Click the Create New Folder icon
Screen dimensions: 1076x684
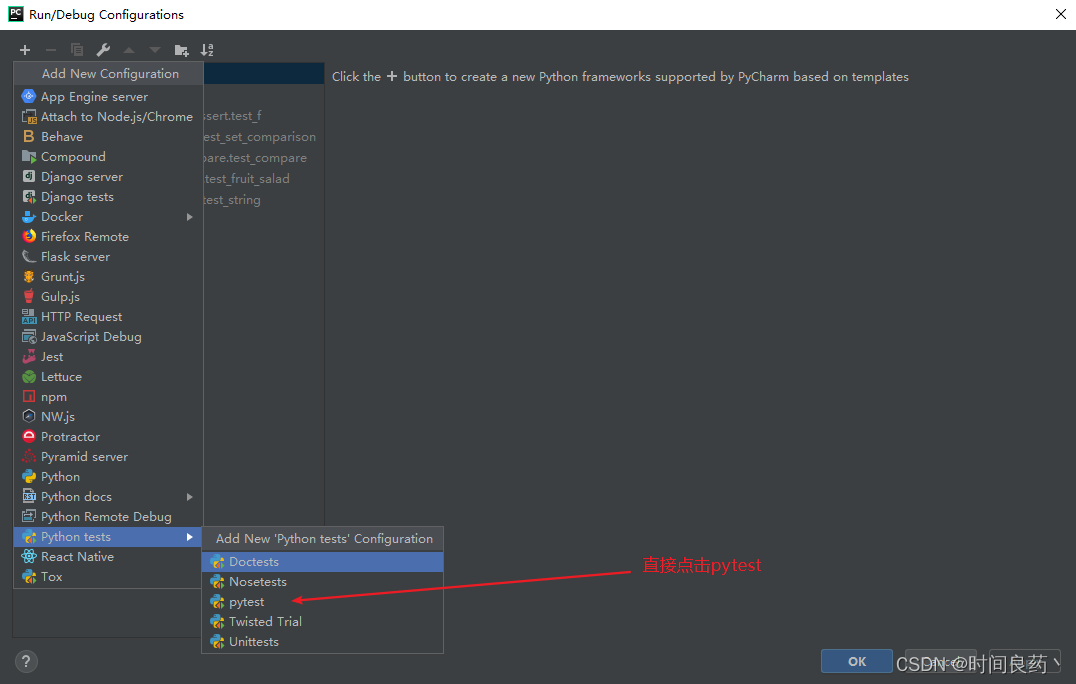[181, 50]
